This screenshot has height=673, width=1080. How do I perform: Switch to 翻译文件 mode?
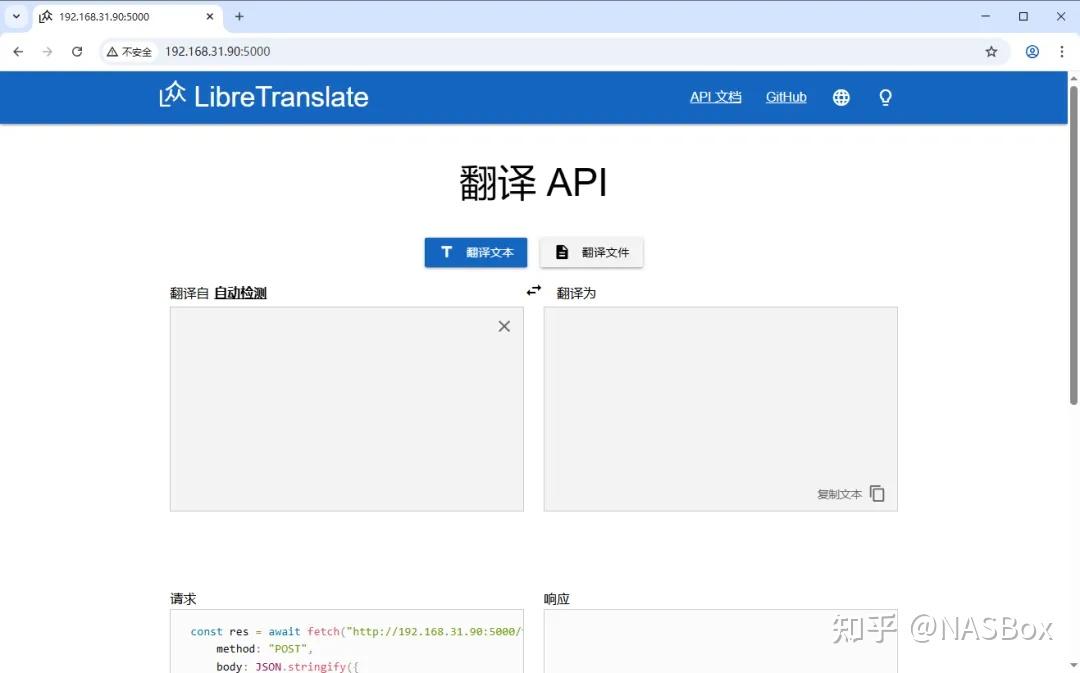591,252
